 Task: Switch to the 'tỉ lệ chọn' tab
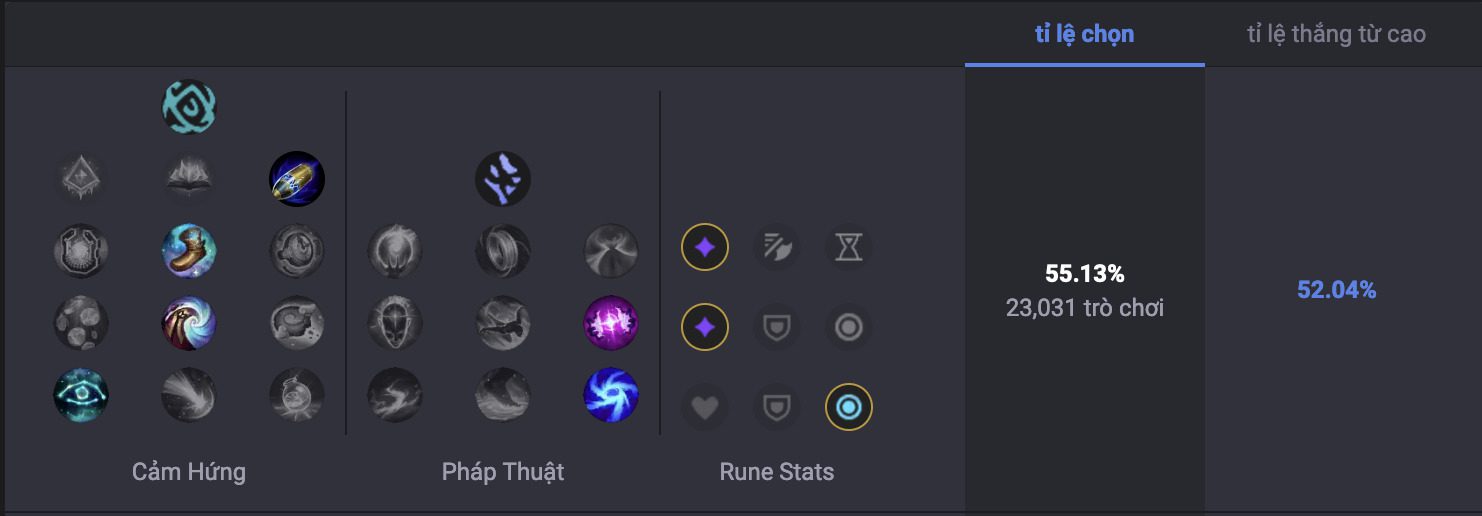1084,34
